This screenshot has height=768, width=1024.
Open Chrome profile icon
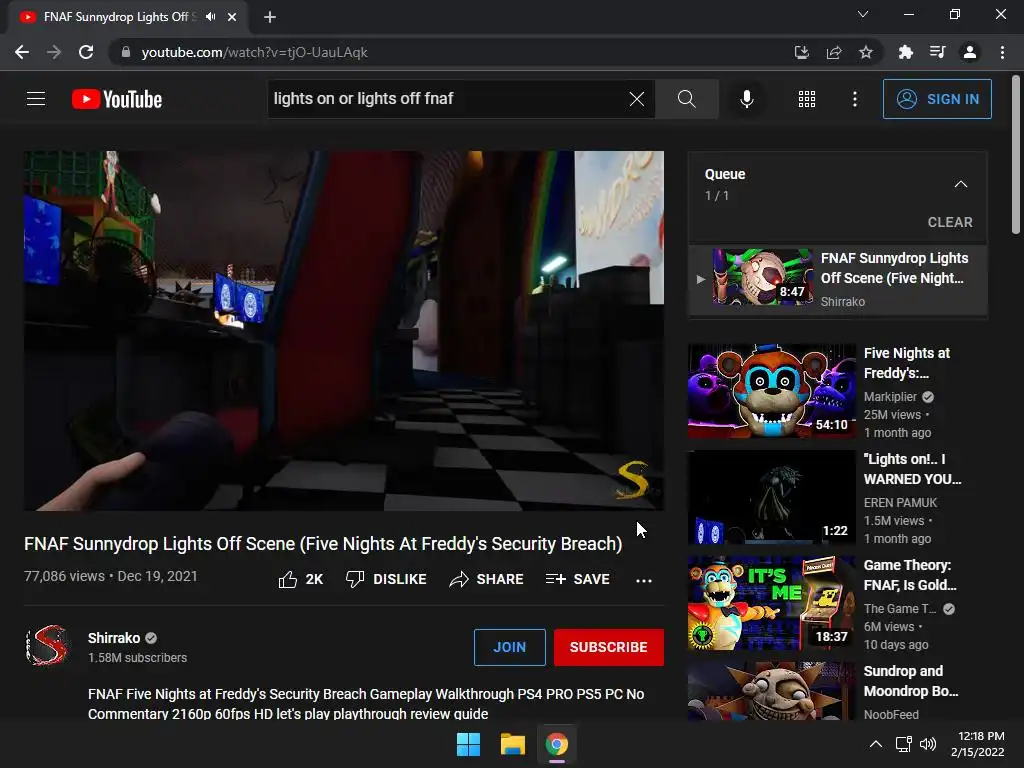point(970,52)
